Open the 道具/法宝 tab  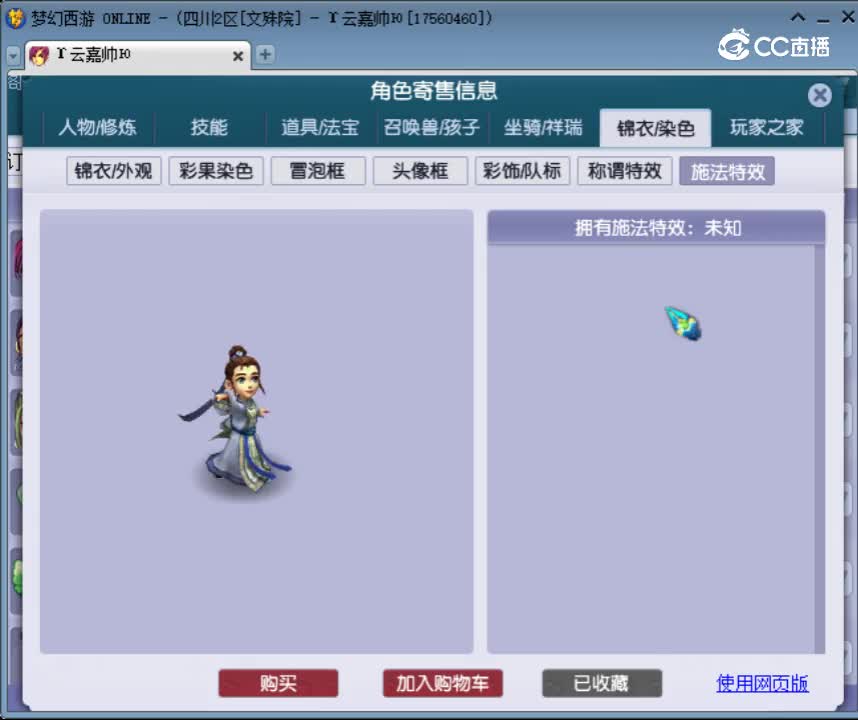tap(320, 127)
